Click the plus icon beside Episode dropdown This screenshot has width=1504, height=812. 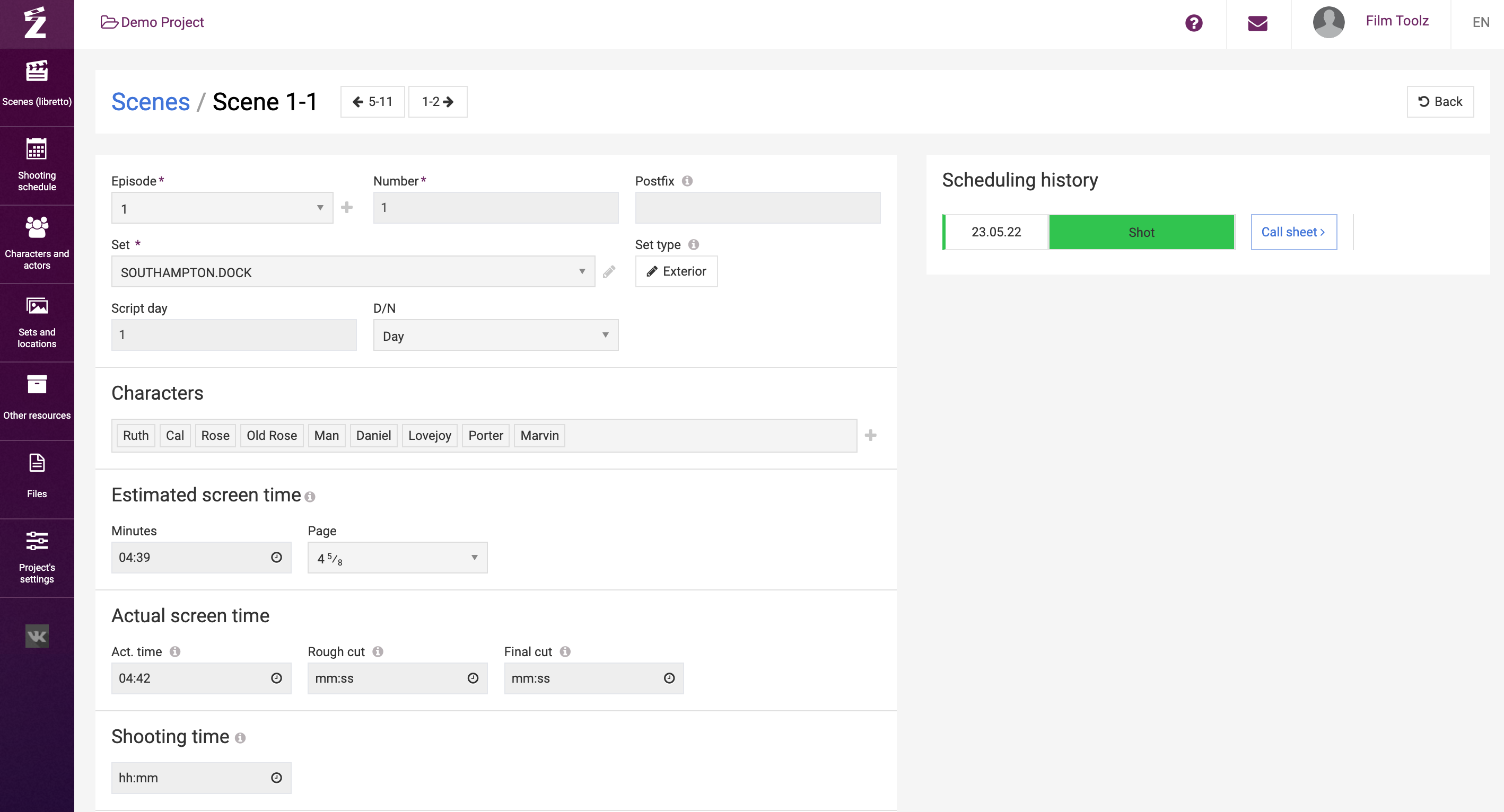[x=347, y=208]
